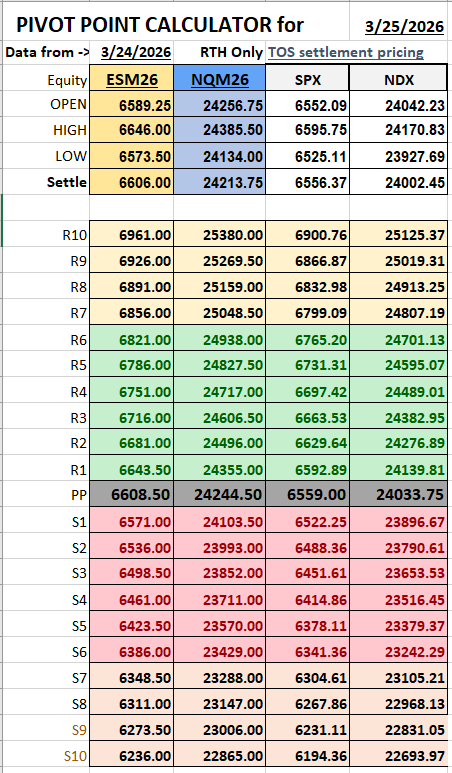The height and width of the screenshot is (773, 452).
Task: Select the ESM26 open value 6589.25
Action: click(132, 105)
